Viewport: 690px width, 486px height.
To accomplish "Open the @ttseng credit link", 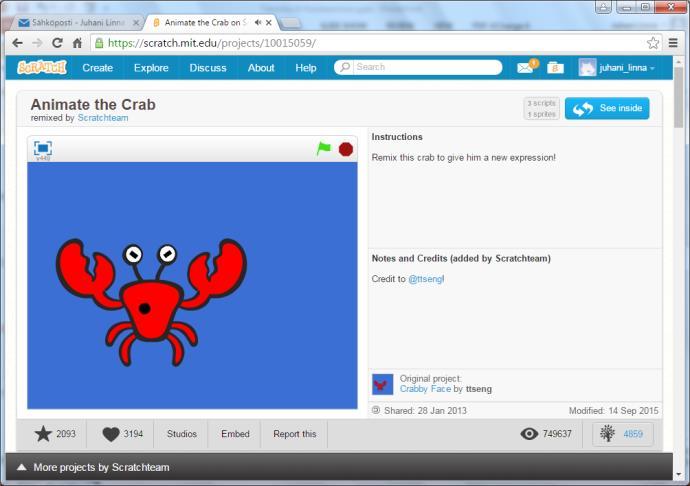I will (x=425, y=279).
